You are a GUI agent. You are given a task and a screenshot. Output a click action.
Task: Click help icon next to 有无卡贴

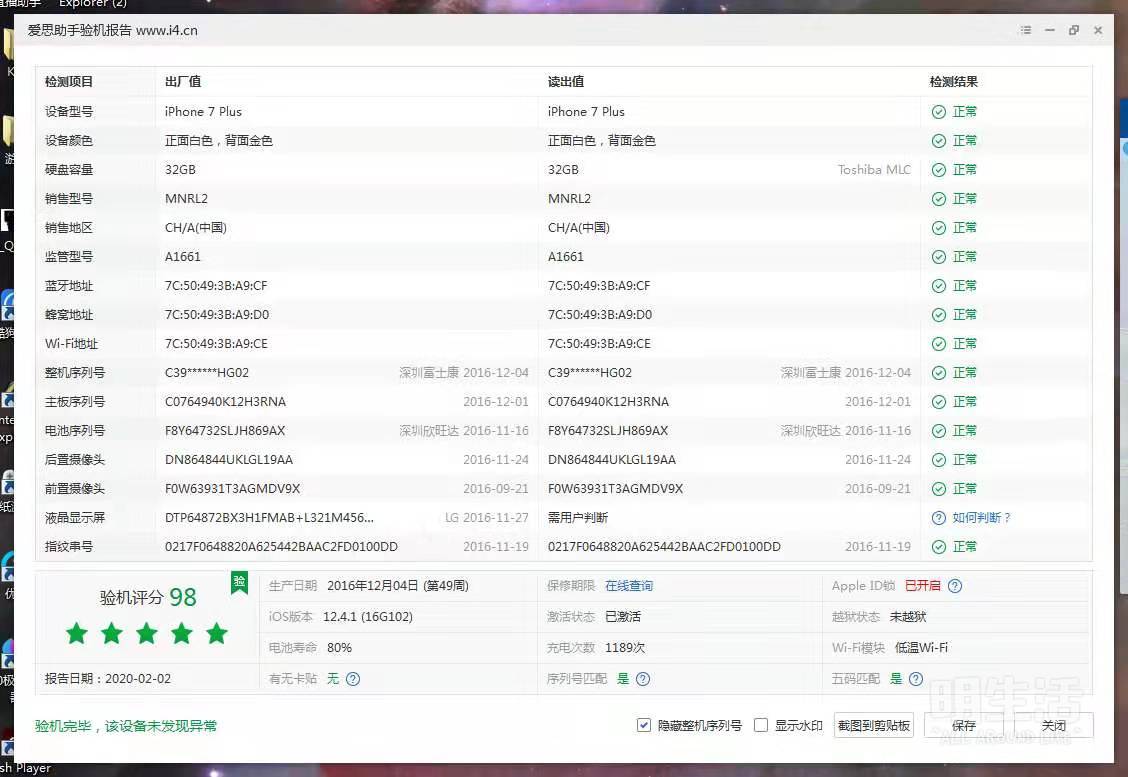pos(352,678)
